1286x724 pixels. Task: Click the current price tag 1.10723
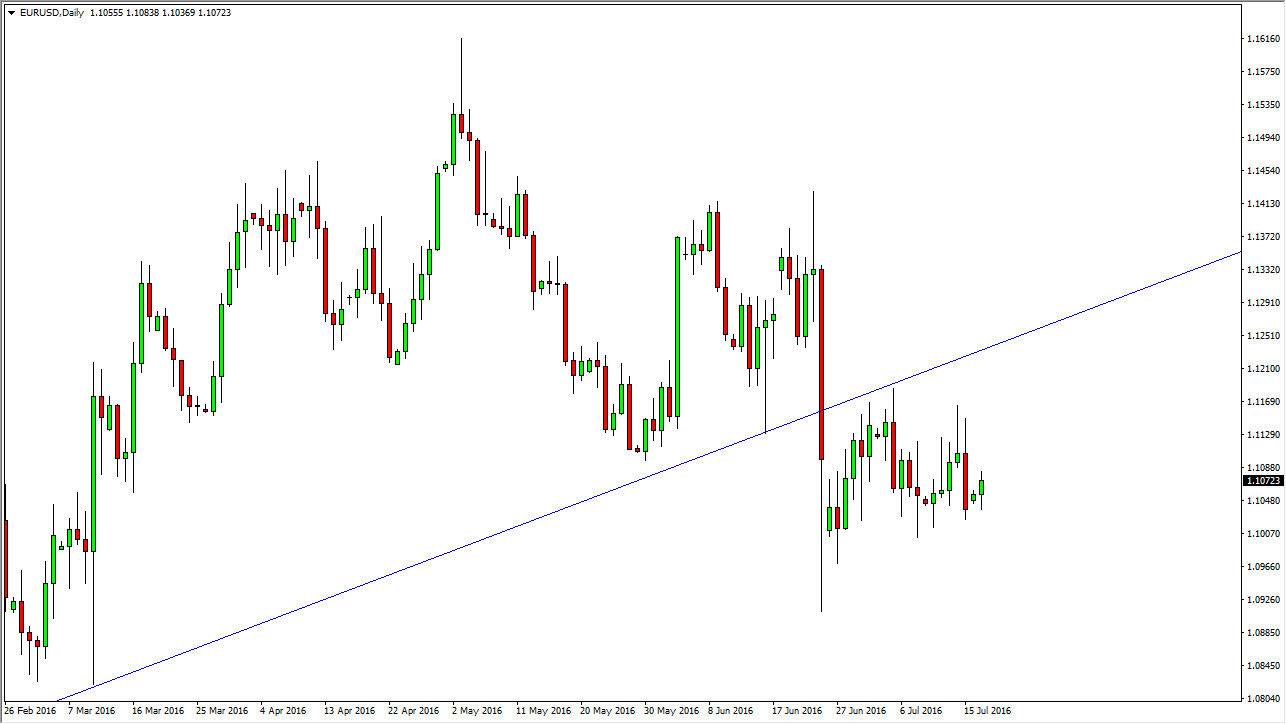(1262, 481)
